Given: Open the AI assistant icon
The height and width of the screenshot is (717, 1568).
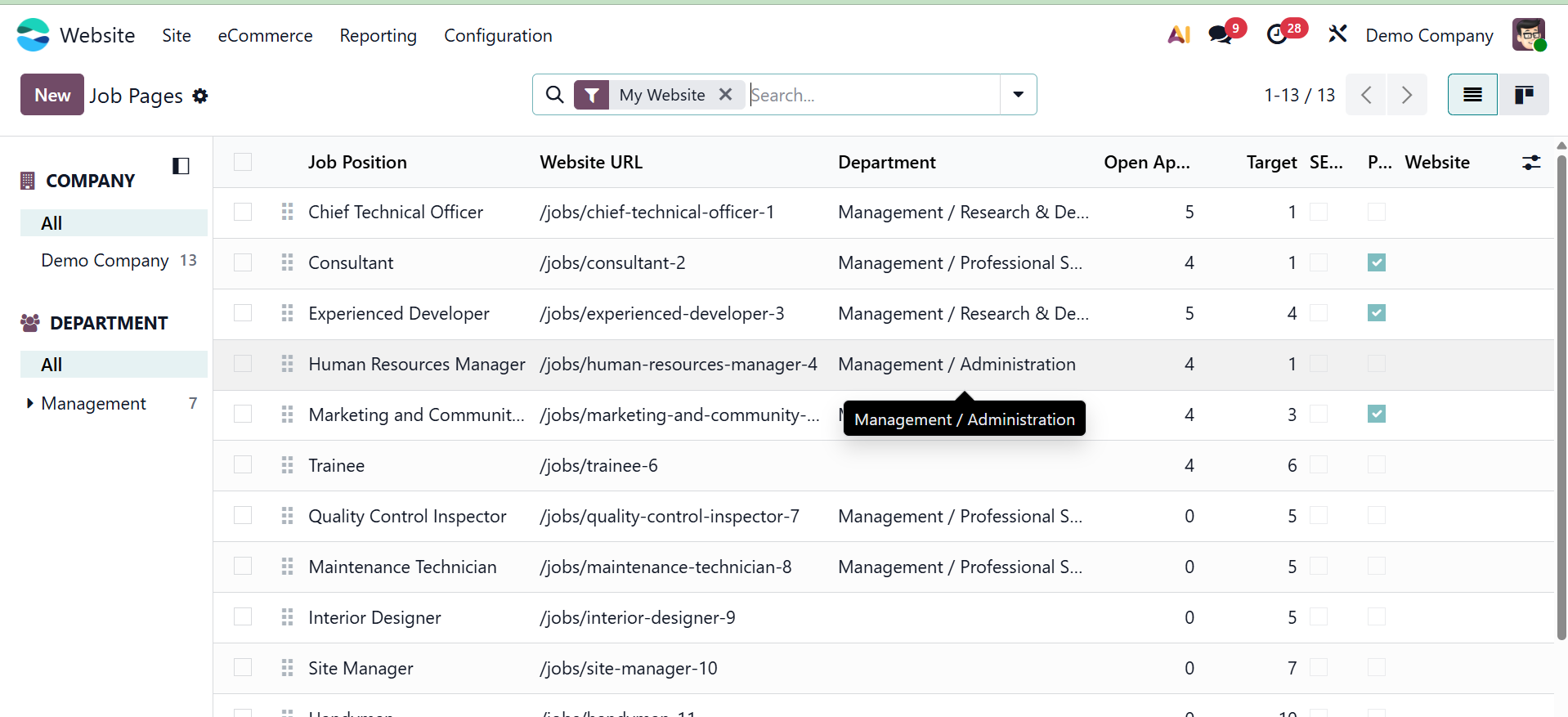Looking at the screenshot, I should coord(1178,35).
